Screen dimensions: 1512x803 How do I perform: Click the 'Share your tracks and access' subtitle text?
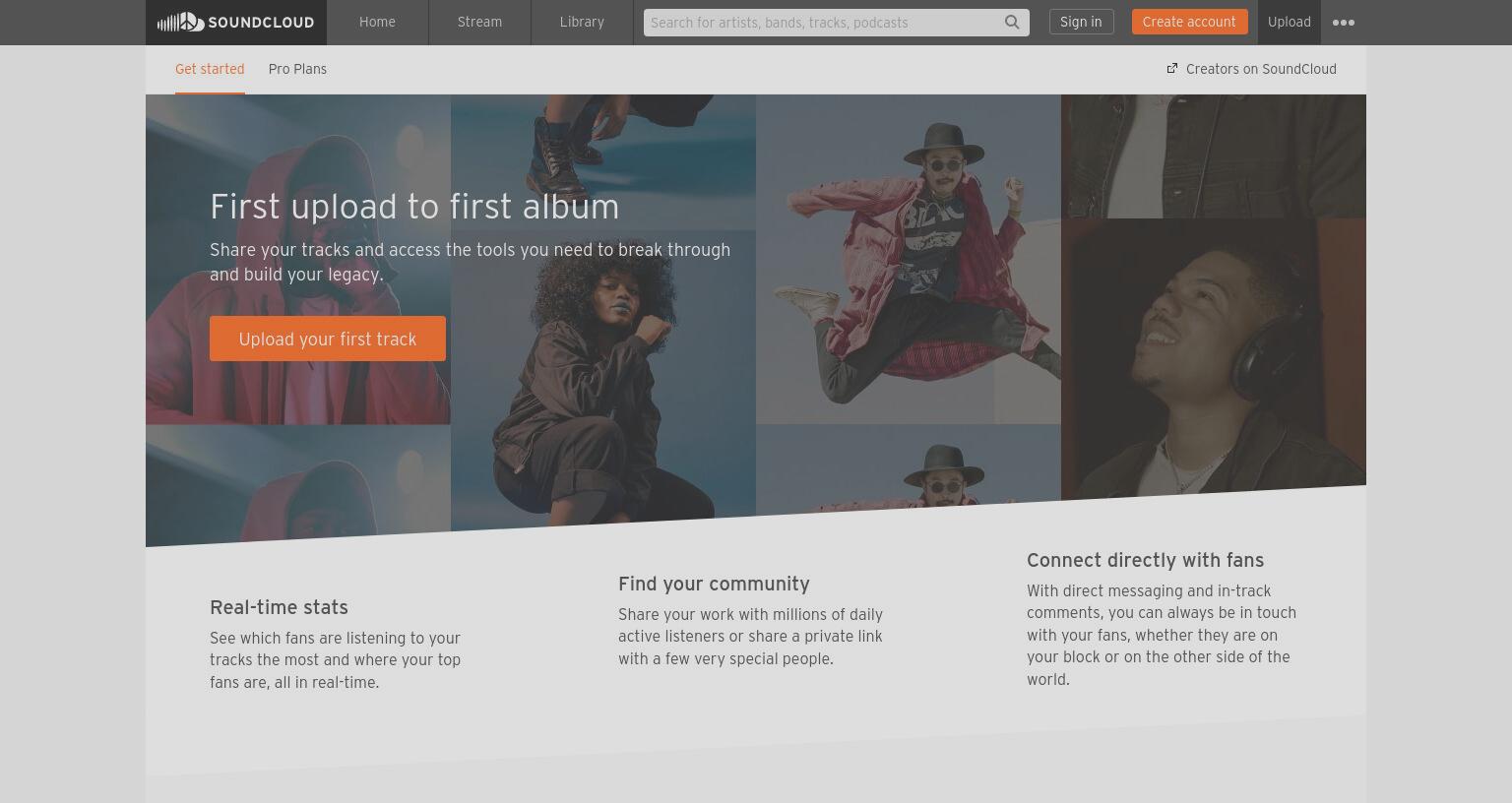pyautogui.click(x=471, y=262)
